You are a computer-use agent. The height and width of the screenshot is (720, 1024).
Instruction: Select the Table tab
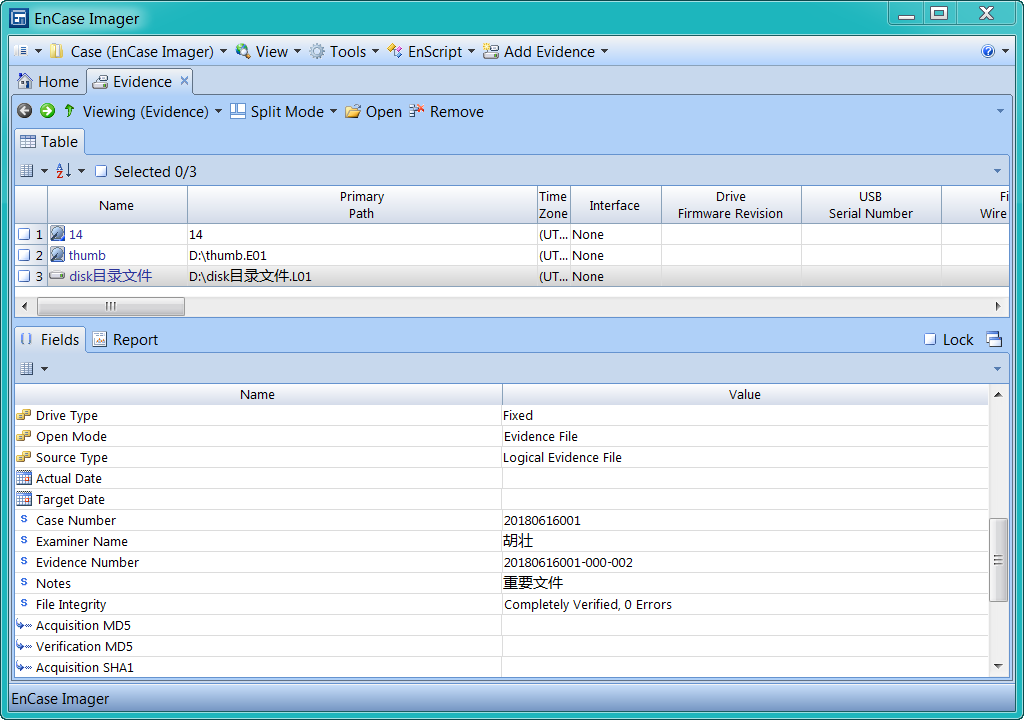[x=50, y=142]
